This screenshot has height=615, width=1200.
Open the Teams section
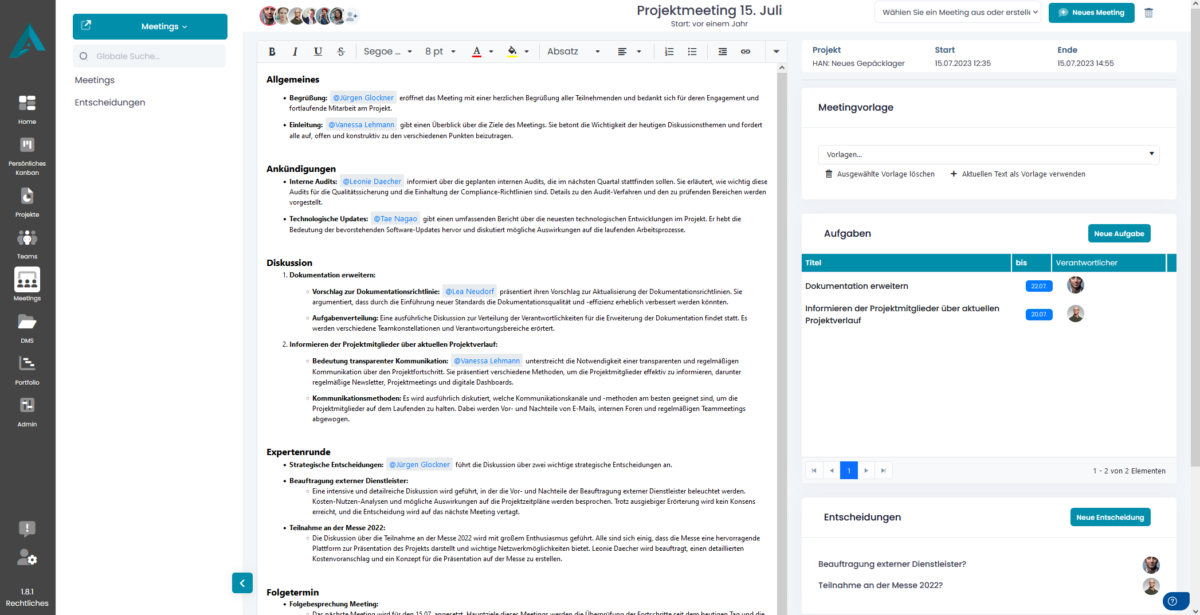[x=27, y=243]
